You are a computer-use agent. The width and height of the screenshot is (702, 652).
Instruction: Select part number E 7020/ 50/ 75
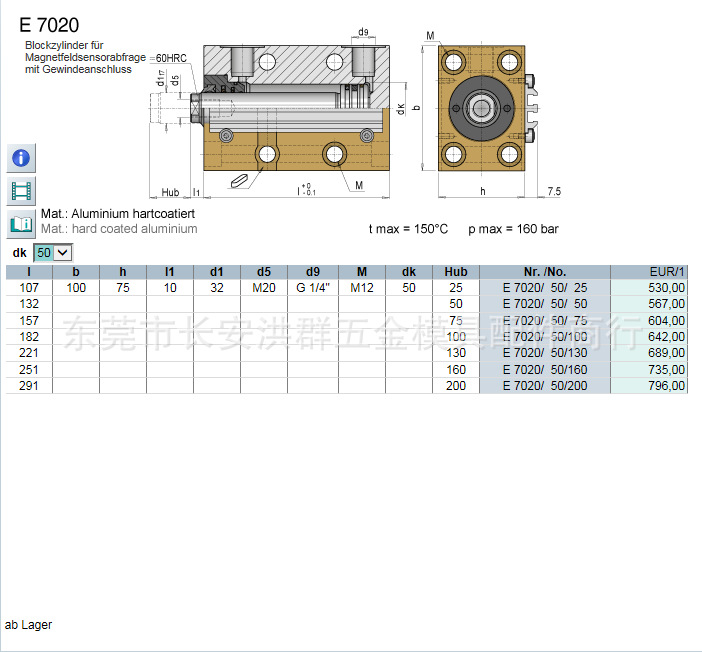point(545,321)
